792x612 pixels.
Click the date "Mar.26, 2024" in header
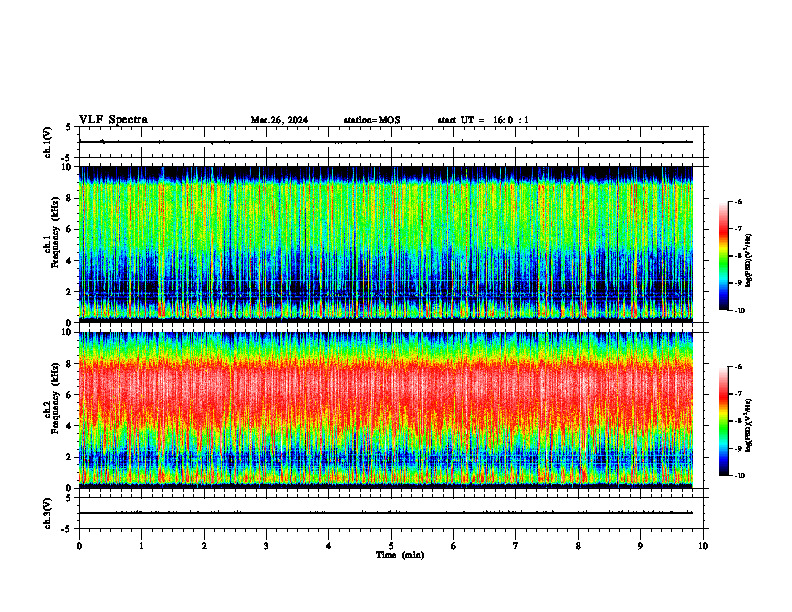point(279,120)
